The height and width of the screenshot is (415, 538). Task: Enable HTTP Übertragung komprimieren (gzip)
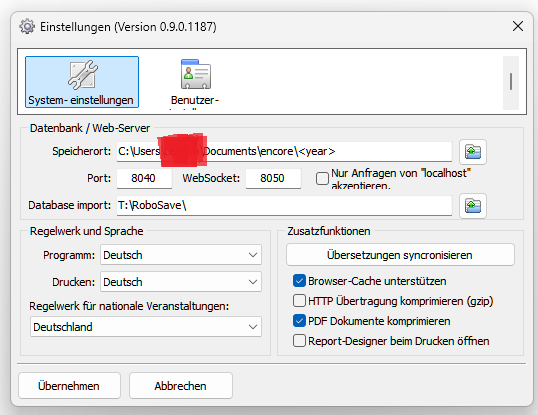click(x=299, y=300)
